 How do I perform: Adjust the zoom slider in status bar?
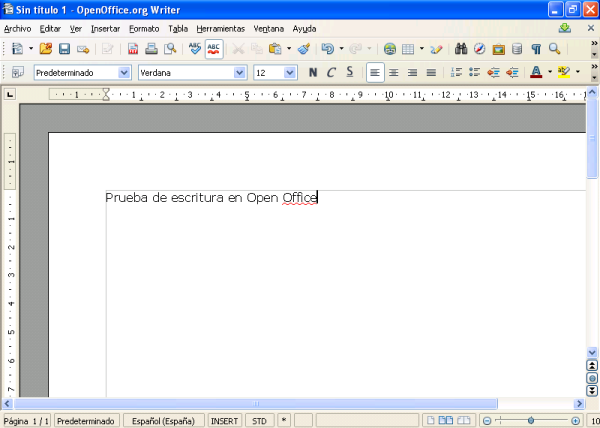tap(531, 421)
